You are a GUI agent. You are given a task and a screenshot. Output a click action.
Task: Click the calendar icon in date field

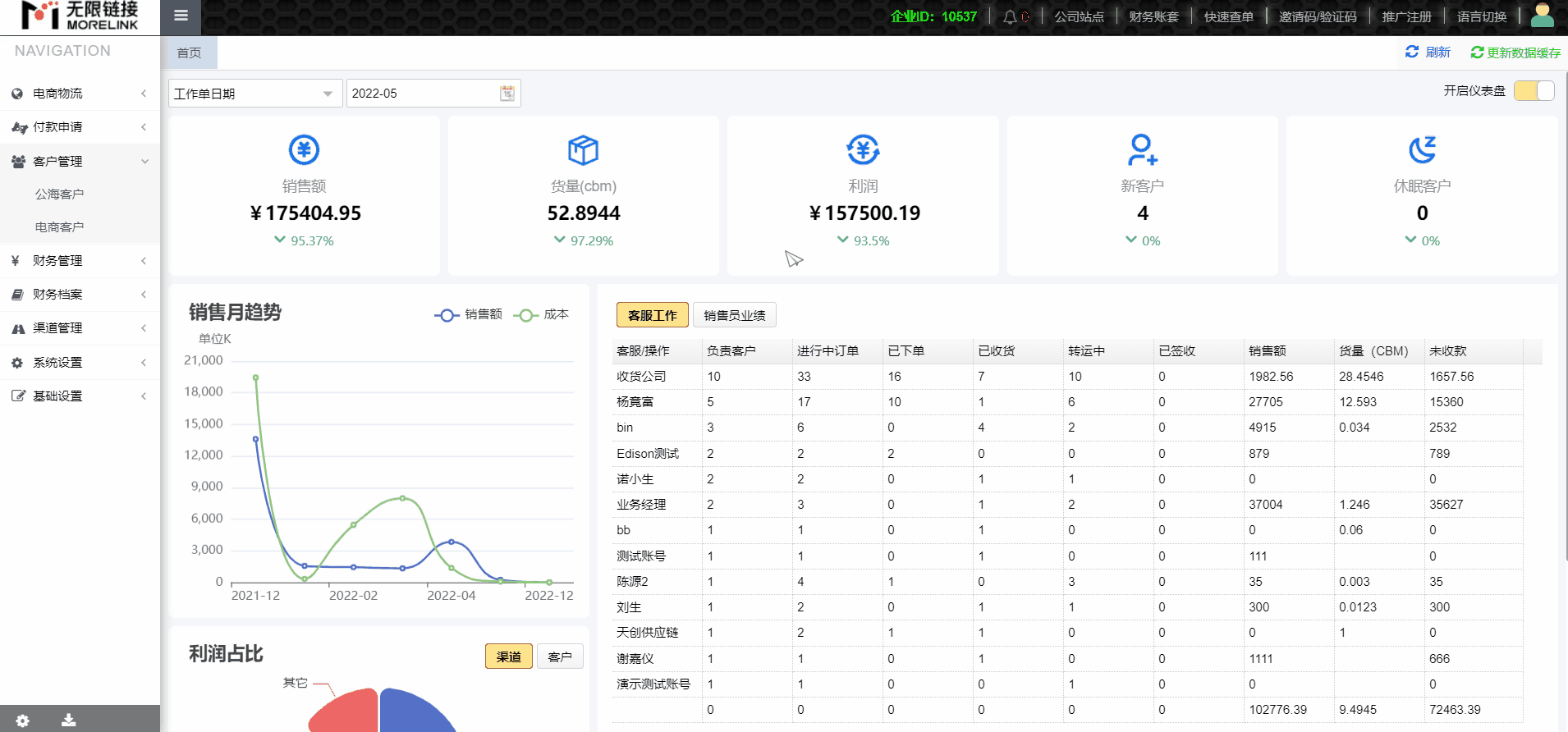coord(507,94)
